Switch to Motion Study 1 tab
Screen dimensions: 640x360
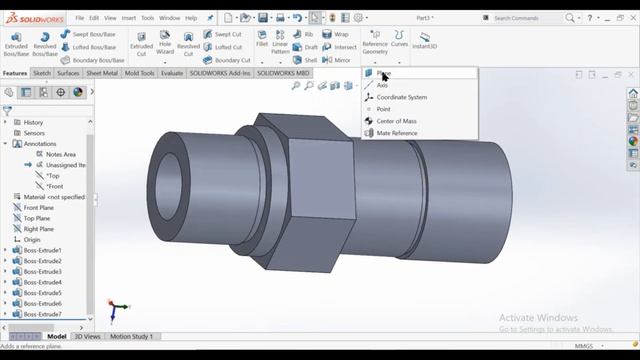[131, 336]
